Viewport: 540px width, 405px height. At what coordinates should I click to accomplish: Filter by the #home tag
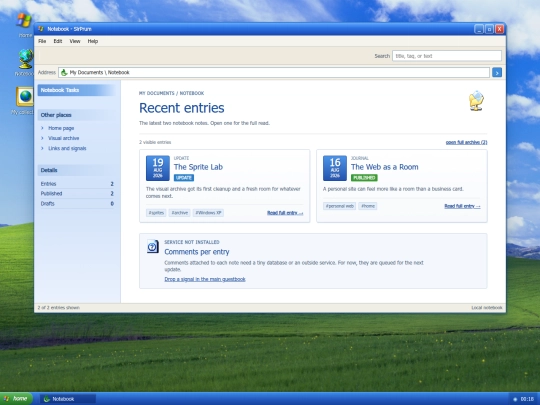(368, 206)
